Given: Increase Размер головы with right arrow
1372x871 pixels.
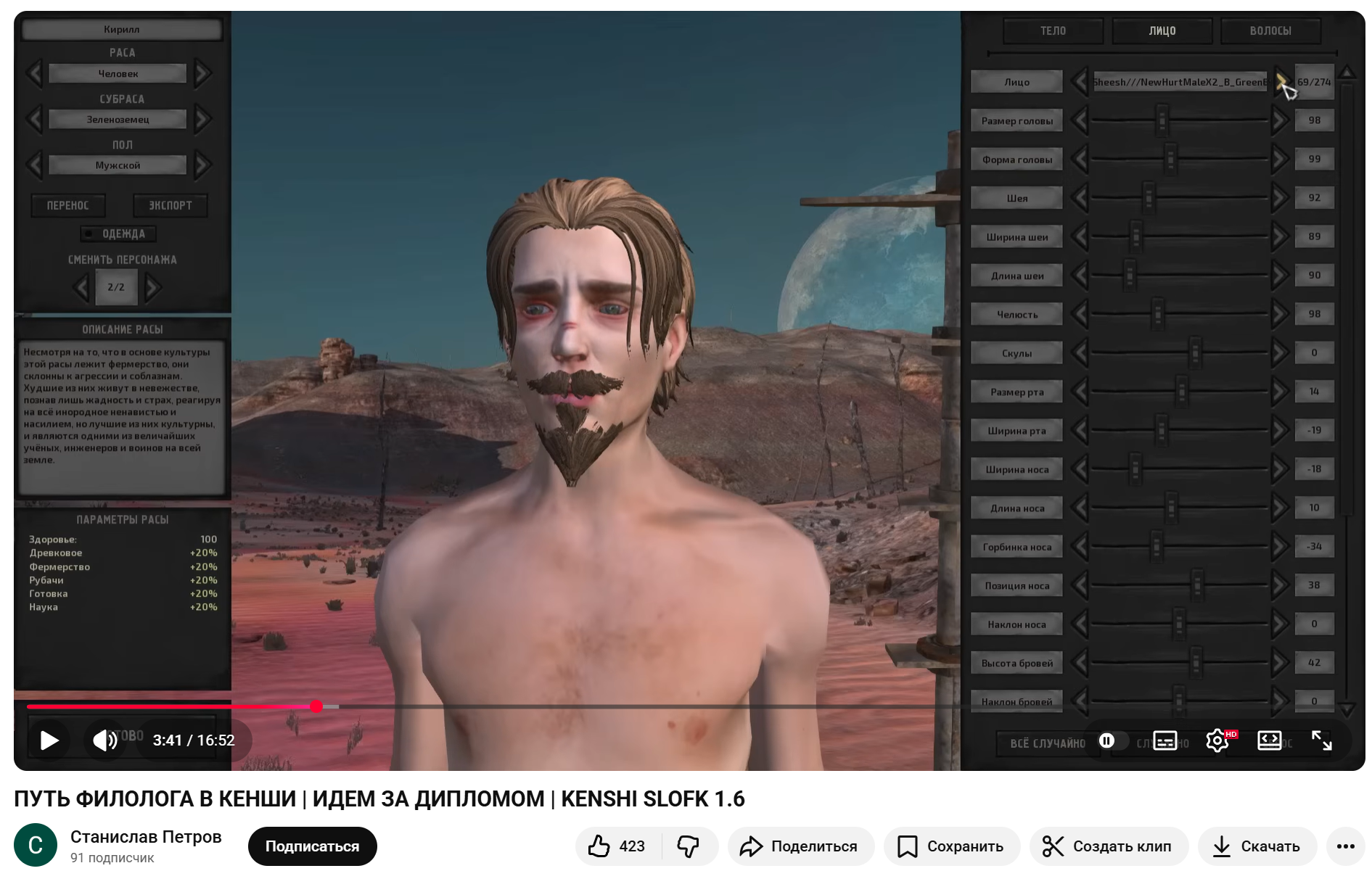Looking at the screenshot, I should point(1281,120).
